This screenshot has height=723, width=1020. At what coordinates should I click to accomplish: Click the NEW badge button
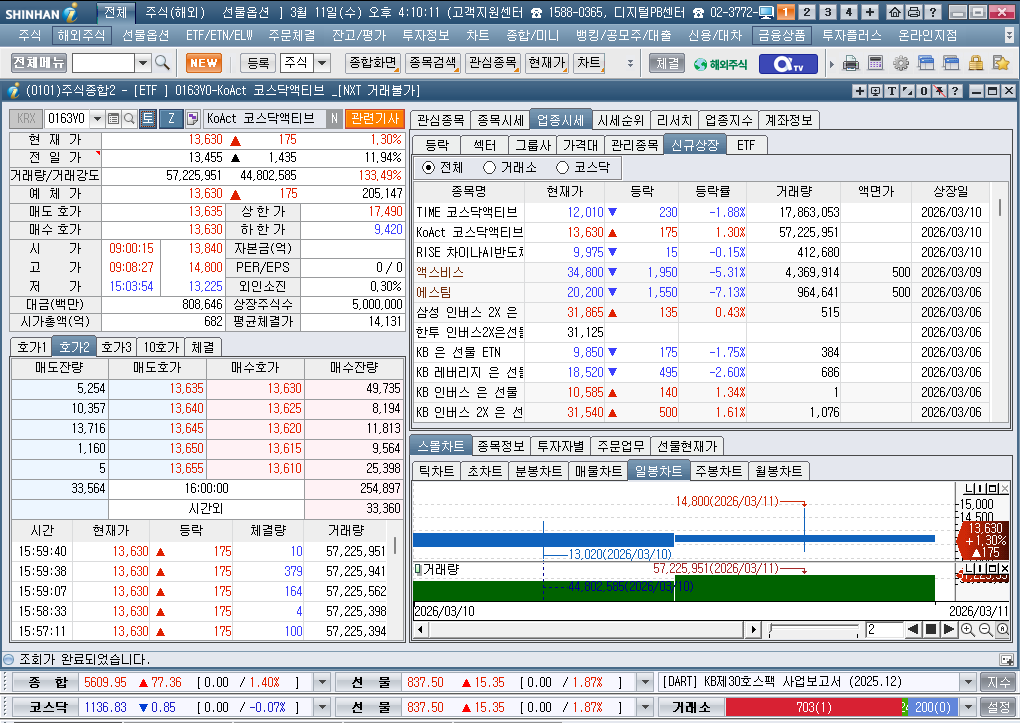coord(204,63)
